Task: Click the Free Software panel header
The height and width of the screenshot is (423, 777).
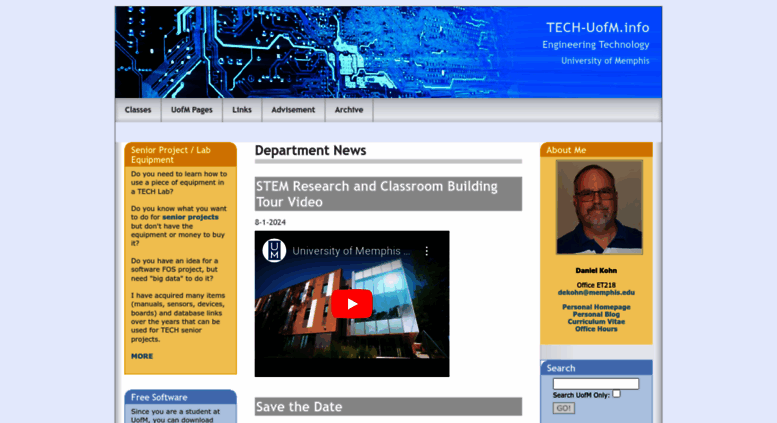Action: pyautogui.click(x=180, y=397)
